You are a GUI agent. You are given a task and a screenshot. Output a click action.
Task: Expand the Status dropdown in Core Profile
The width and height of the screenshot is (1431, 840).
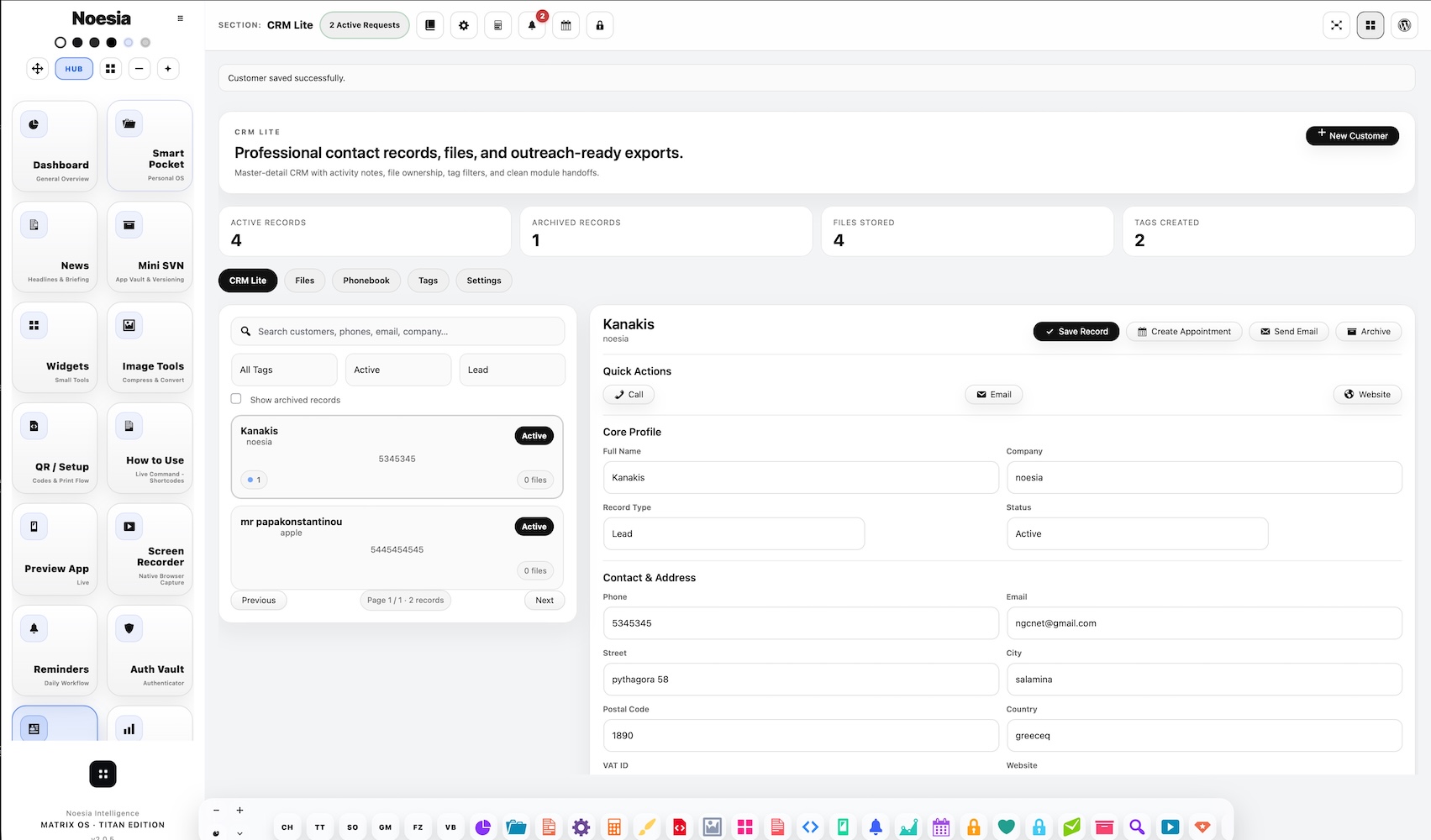pos(1137,533)
